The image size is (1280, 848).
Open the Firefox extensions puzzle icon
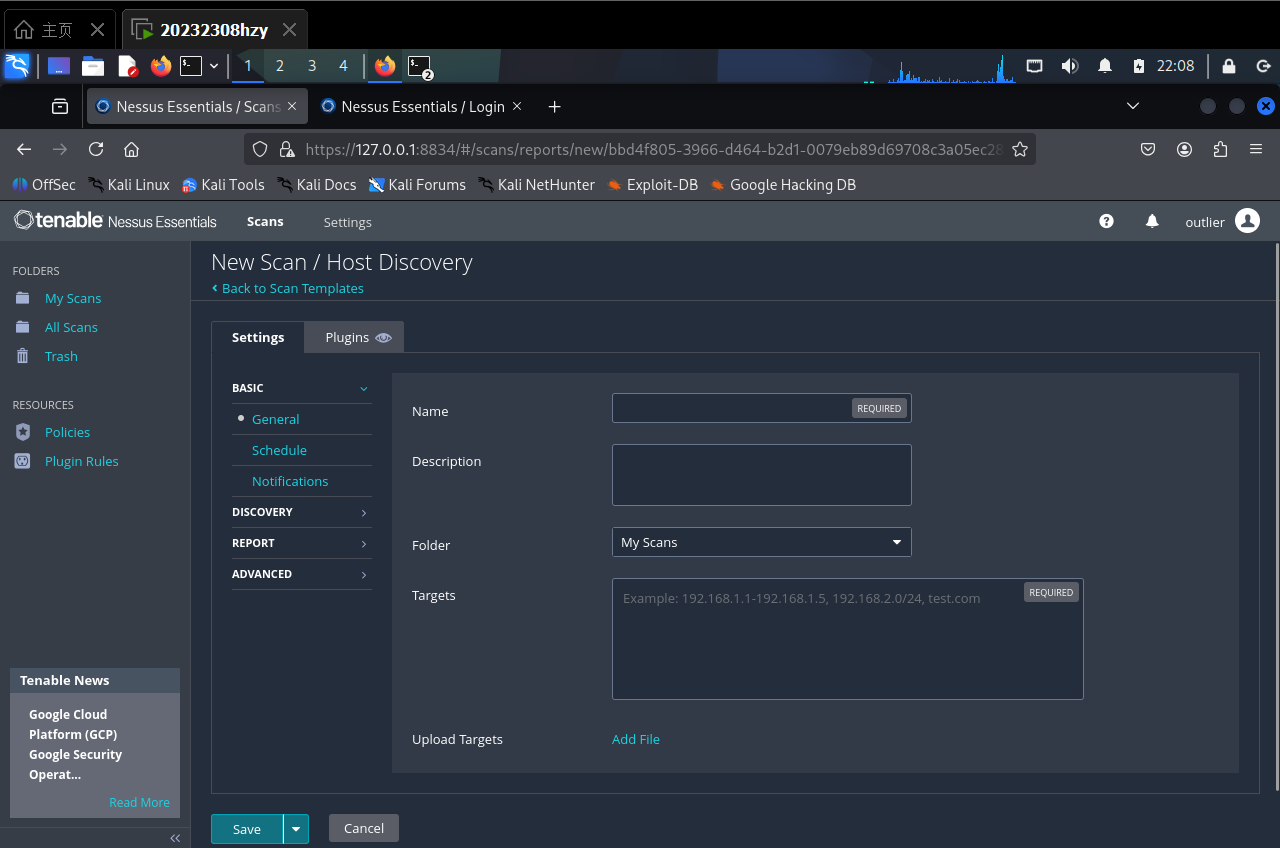click(1220, 149)
